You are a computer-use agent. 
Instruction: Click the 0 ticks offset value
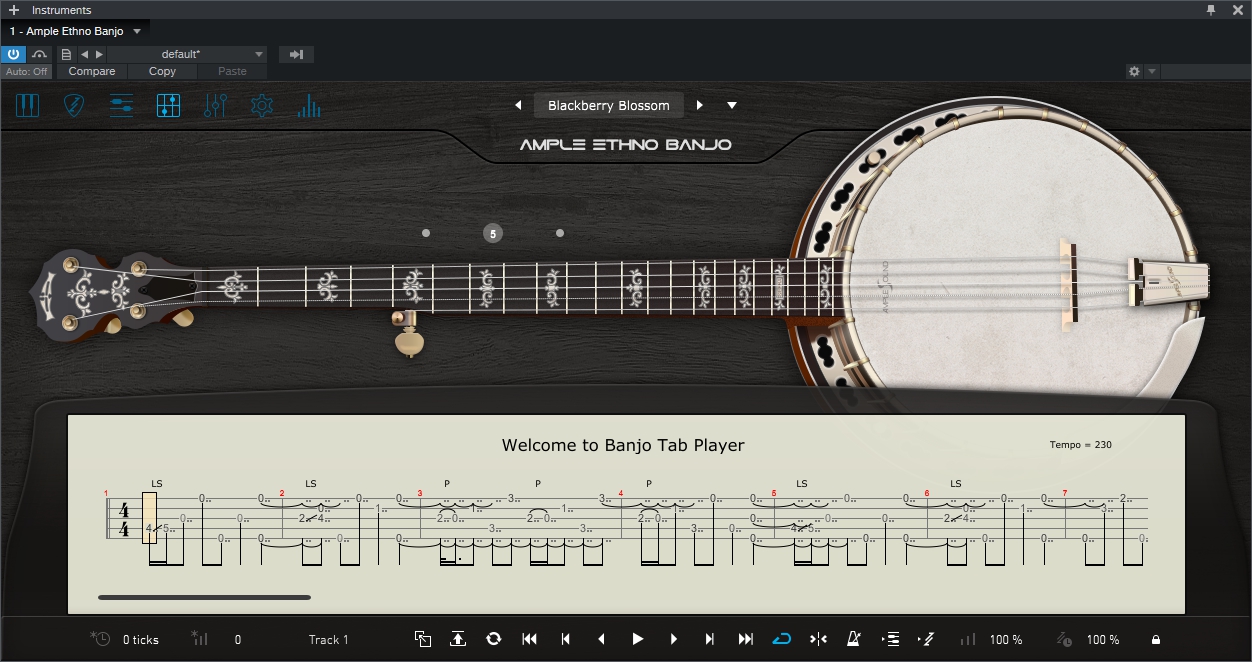141,640
